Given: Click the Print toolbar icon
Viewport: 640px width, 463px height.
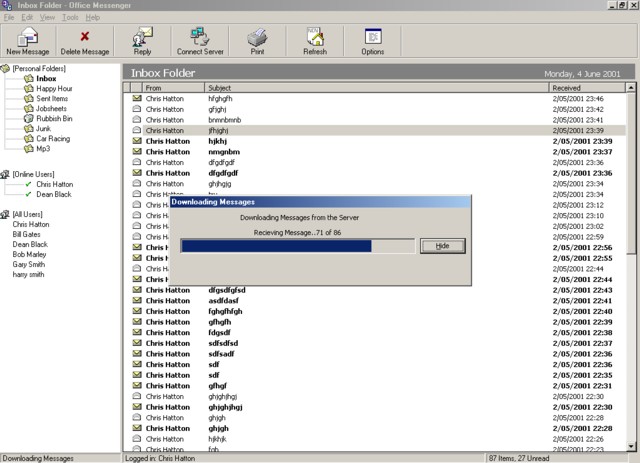Looking at the screenshot, I should (x=258, y=37).
